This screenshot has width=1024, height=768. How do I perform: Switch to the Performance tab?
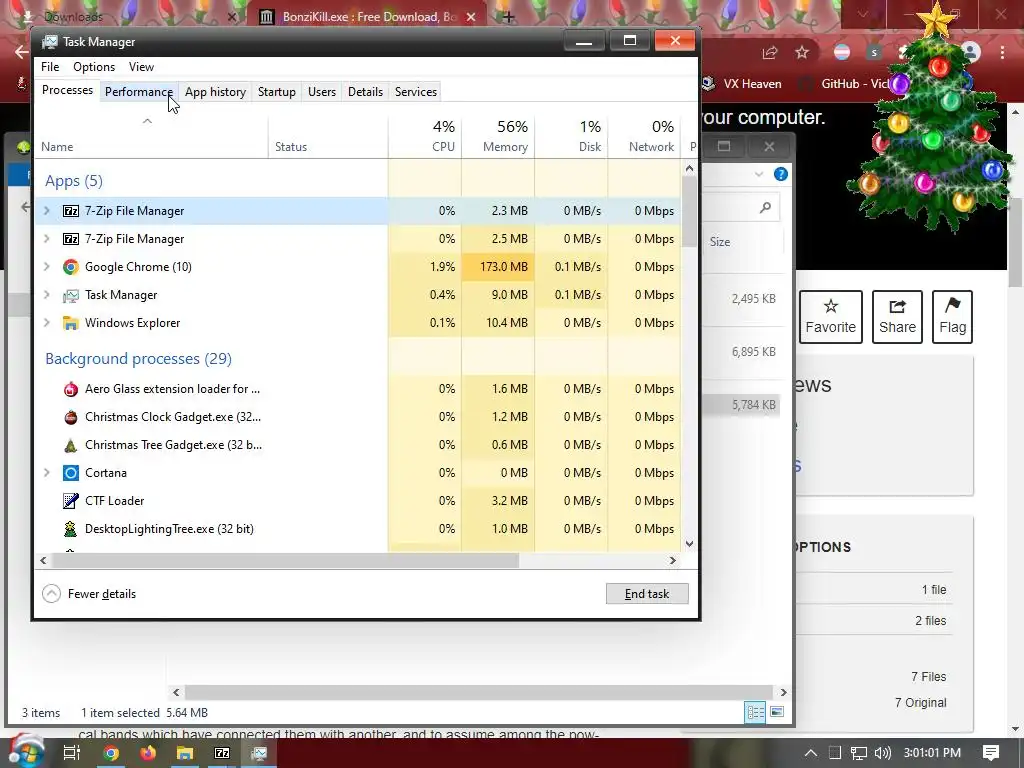coord(138,91)
